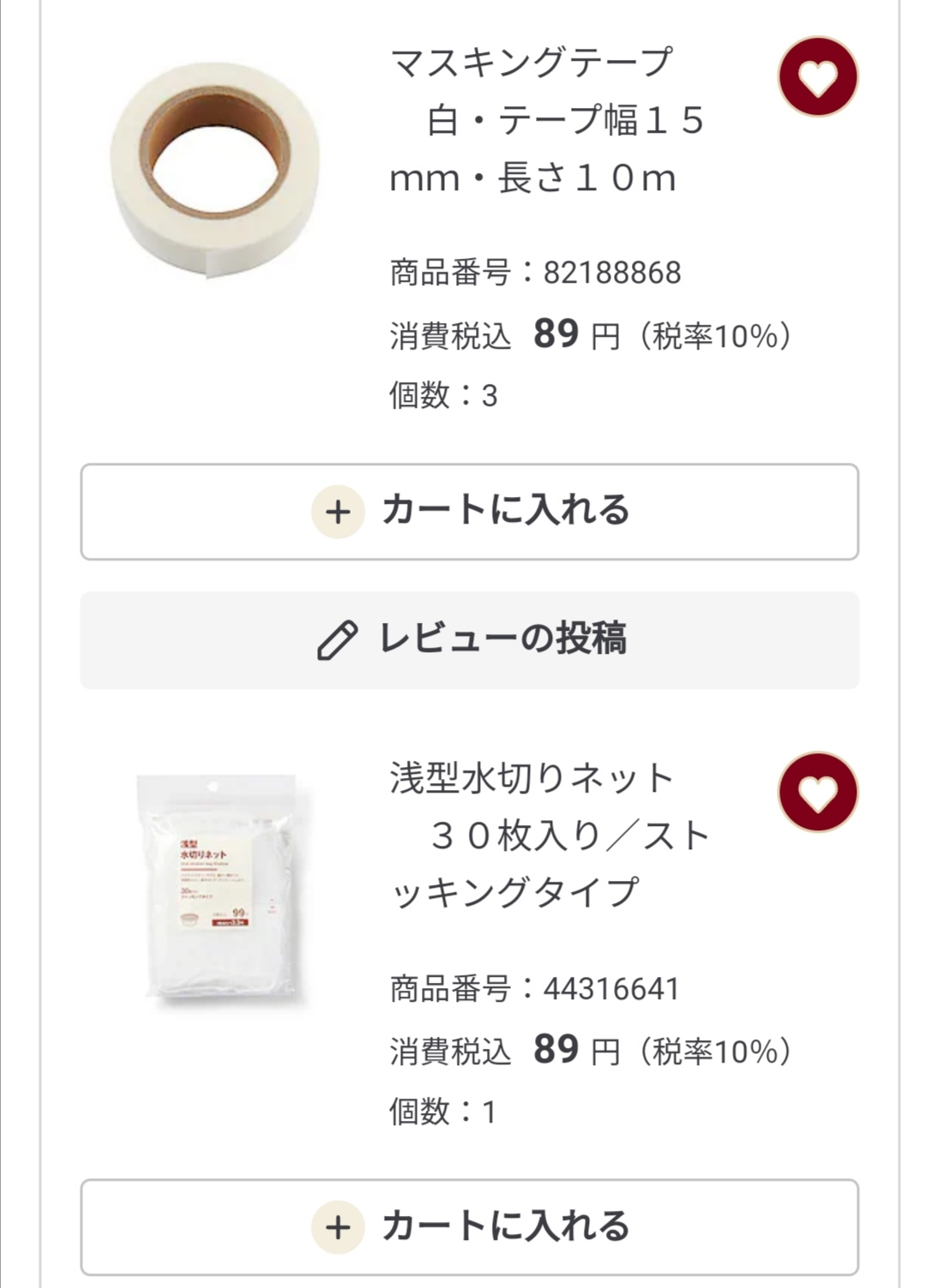Toggle favorite heart for 浅型水切りネット
Viewport: 926px width, 1288px height.
817,793
